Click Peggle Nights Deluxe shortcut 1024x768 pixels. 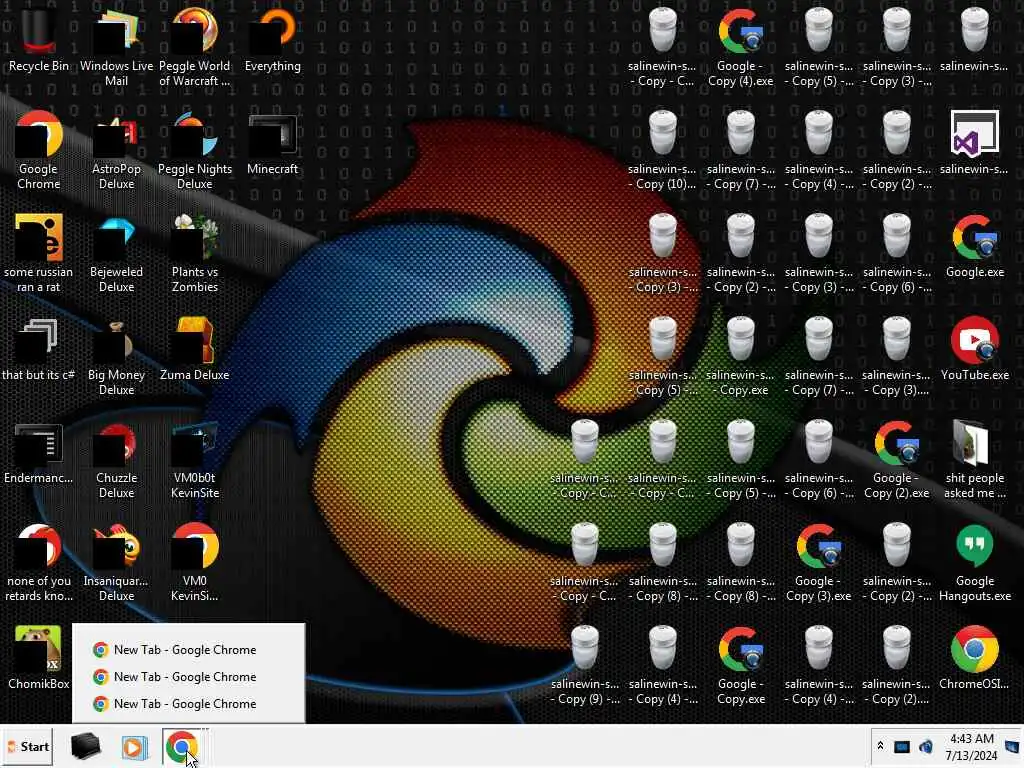[x=195, y=149]
